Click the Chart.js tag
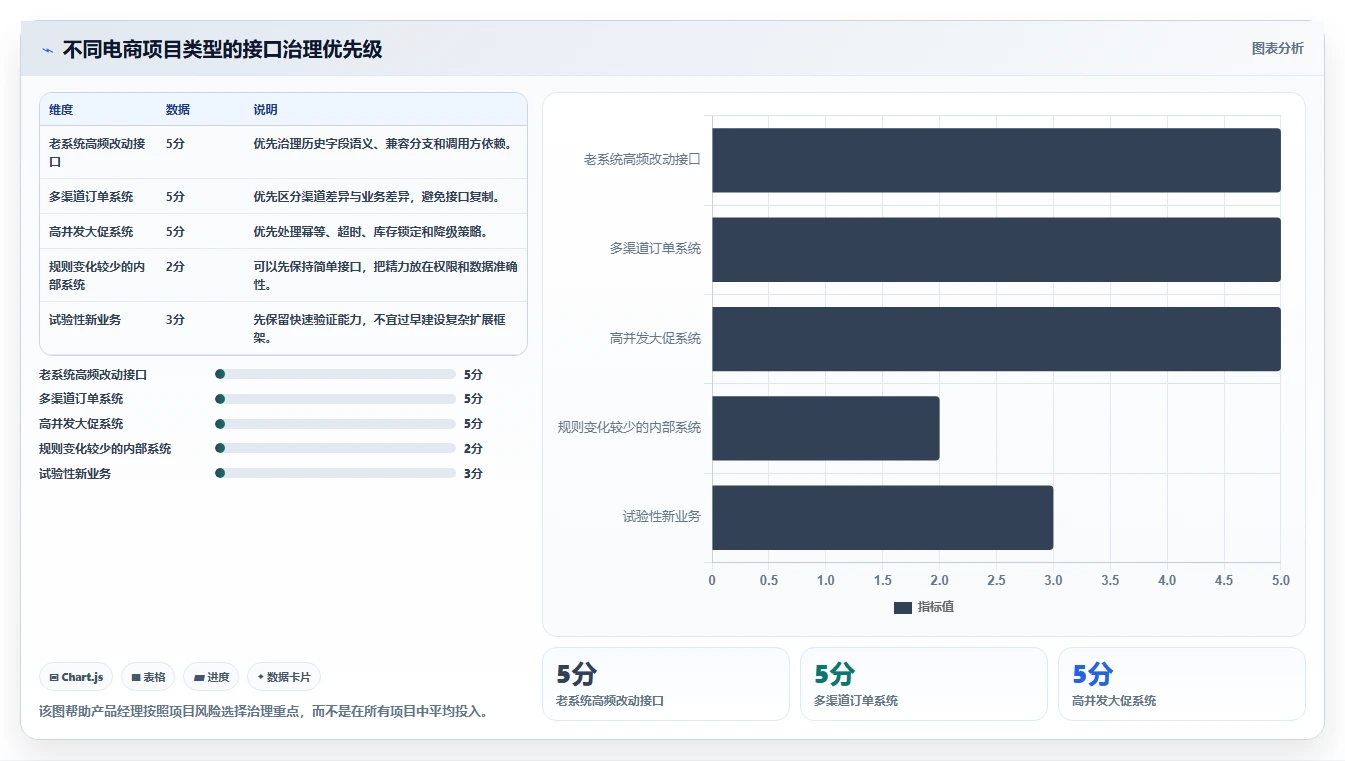 pos(76,677)
